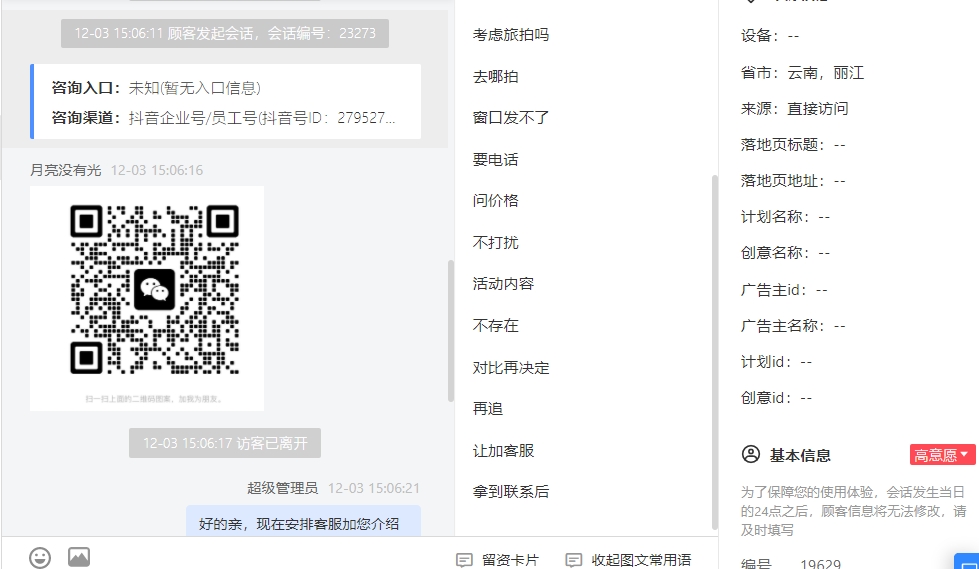The height and width of the screenshot is (569, 979).
Task: Click 收起图文常用语 button label
Action: [641, 560]
